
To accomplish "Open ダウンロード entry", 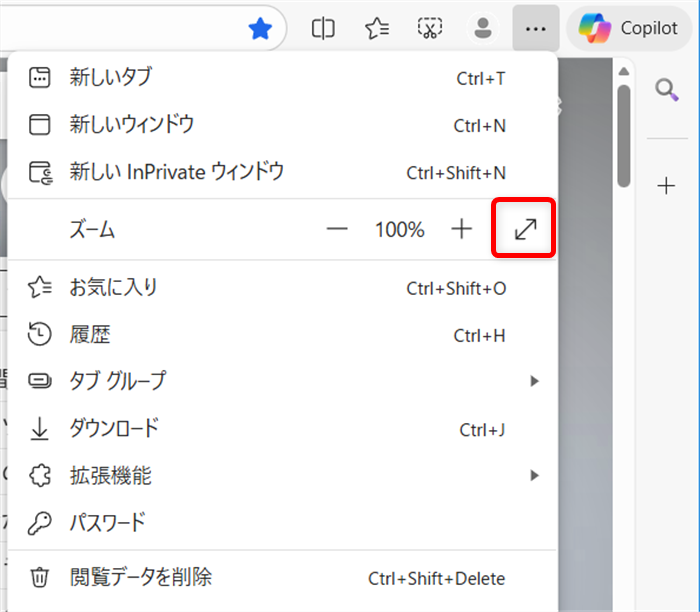I will coord(283,429).
